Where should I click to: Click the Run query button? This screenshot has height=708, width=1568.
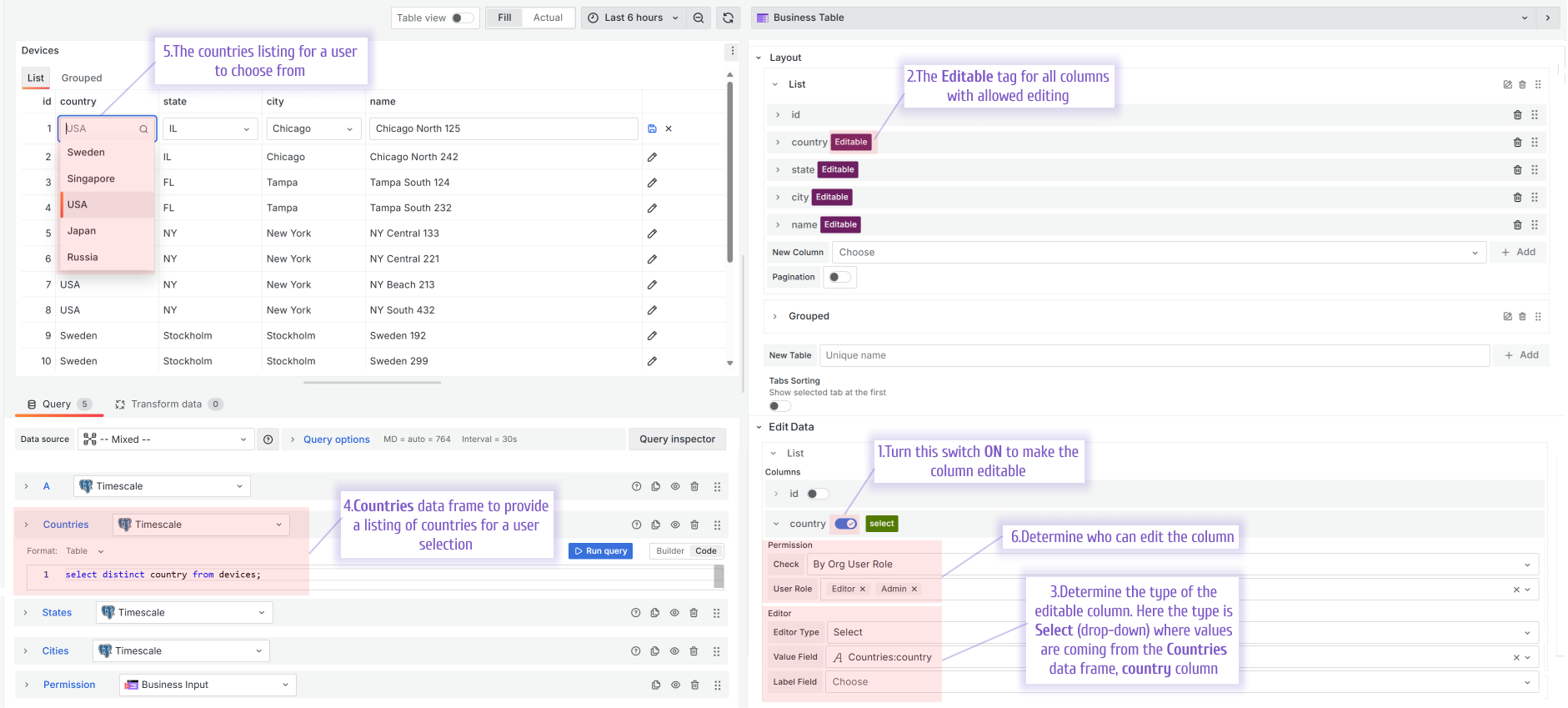click(x=601, y=551)
